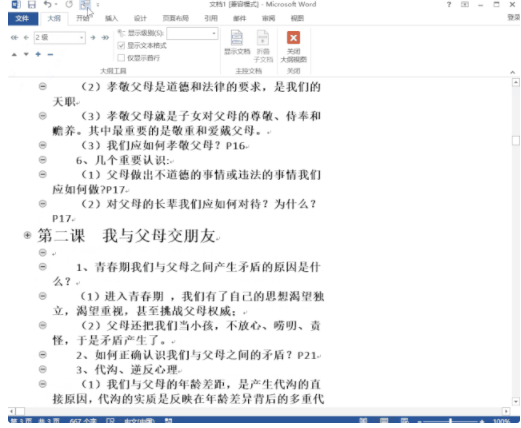This screenshot has width=521, height=428.
Task: Switch to the 设计 Design tab
Action: point(140,18)
